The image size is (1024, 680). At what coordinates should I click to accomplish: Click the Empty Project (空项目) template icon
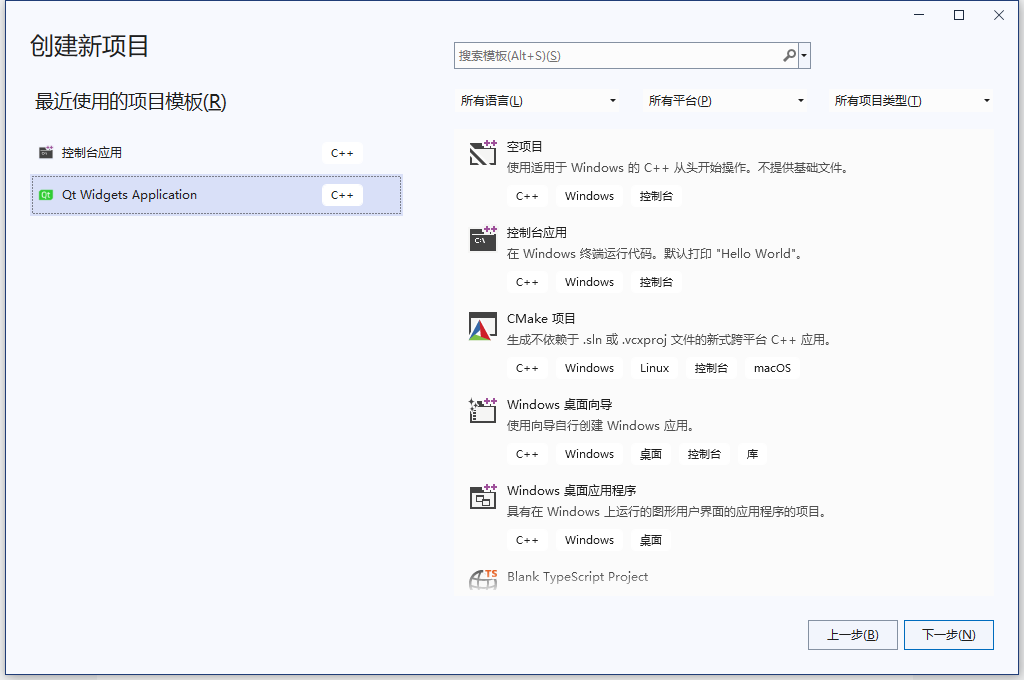click(x=483, y=153)
